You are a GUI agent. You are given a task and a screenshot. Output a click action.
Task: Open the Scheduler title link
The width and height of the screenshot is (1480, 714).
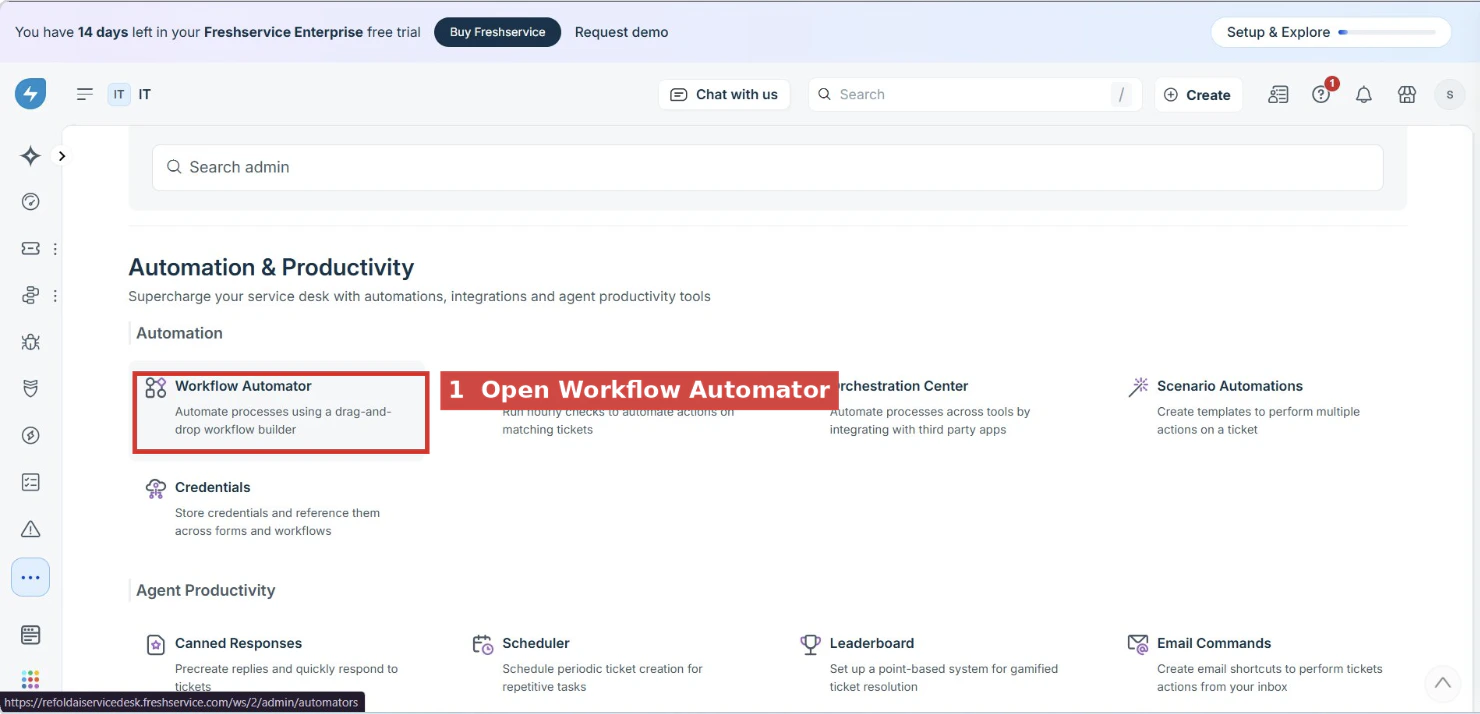(535, 643)
